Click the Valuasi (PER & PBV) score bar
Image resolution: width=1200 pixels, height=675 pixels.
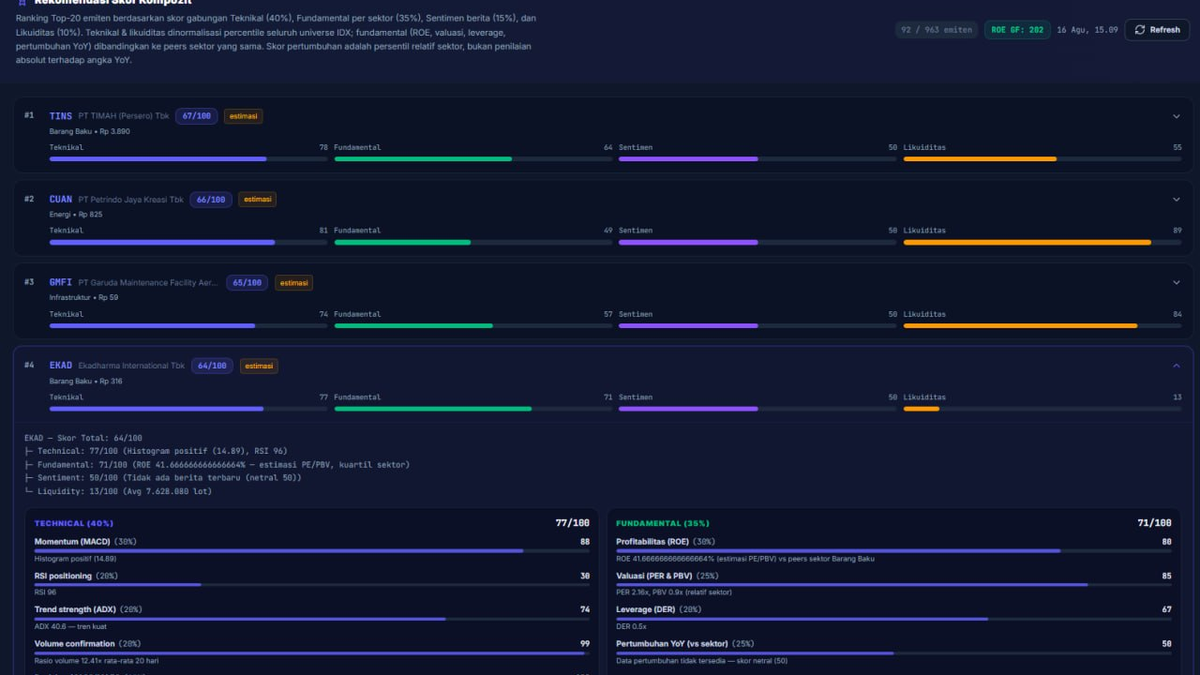pyautogui.click(x=894, y=585)
